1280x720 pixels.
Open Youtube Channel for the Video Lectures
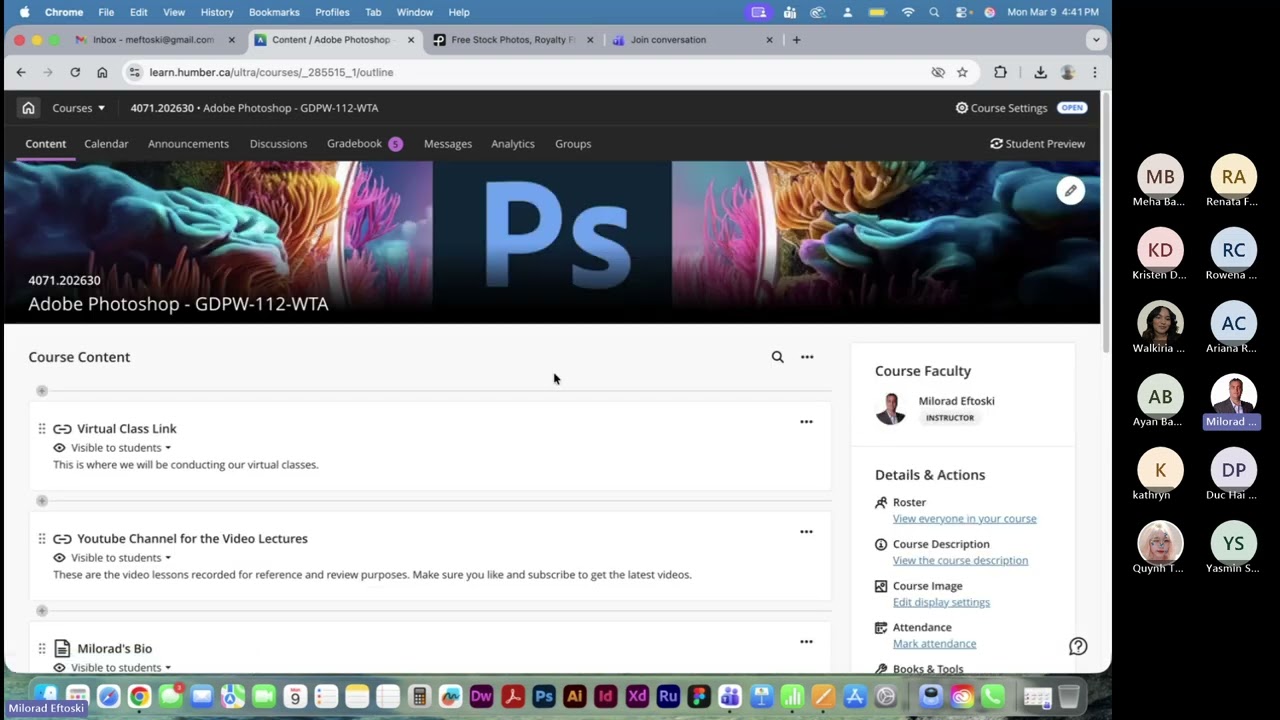pyautogui.click(x=192, y=539)
